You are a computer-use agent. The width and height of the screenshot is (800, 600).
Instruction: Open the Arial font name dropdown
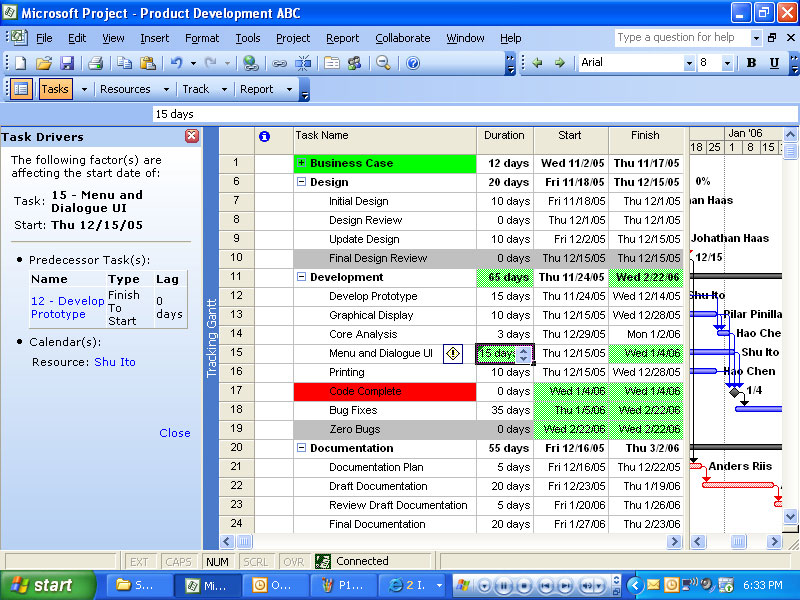689,63
